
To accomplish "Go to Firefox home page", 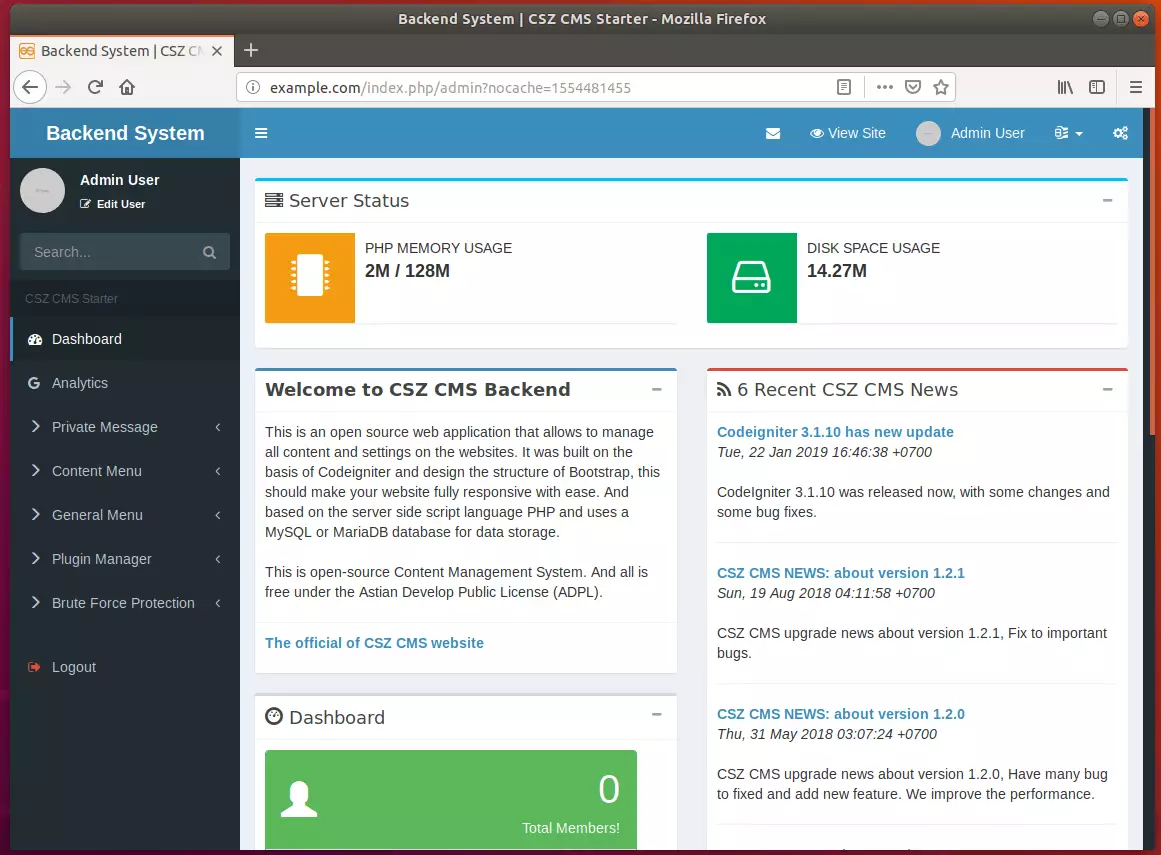I will [127, 87].
